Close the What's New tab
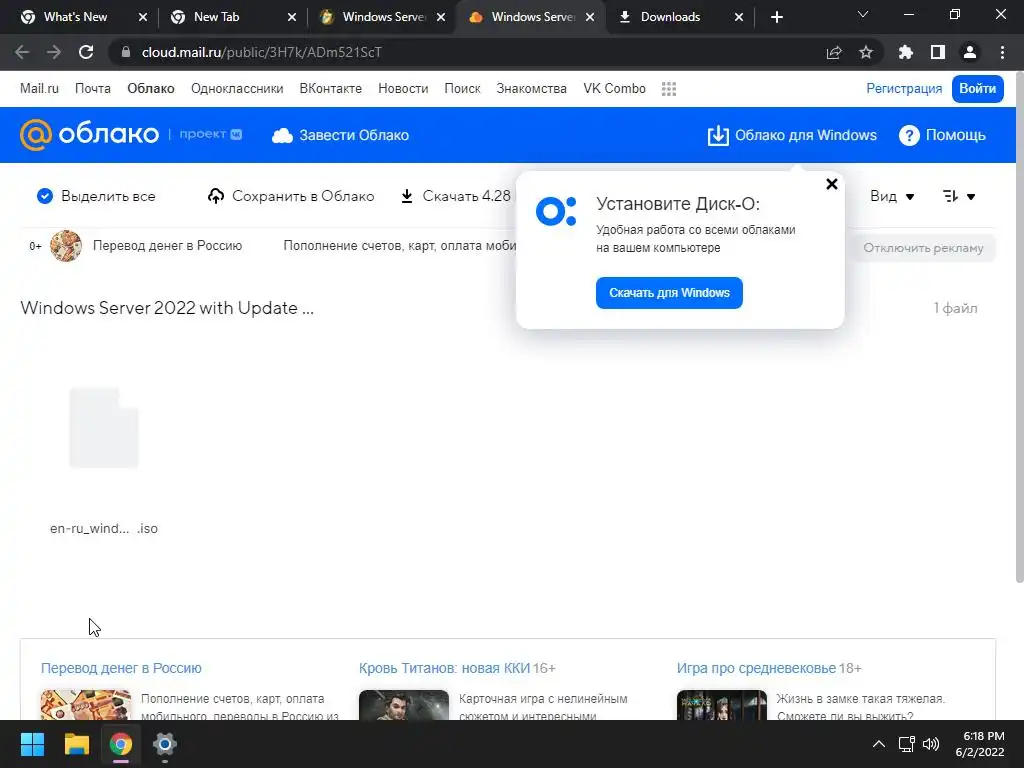Screen dimensions: 1024x768 coord(143,17)
